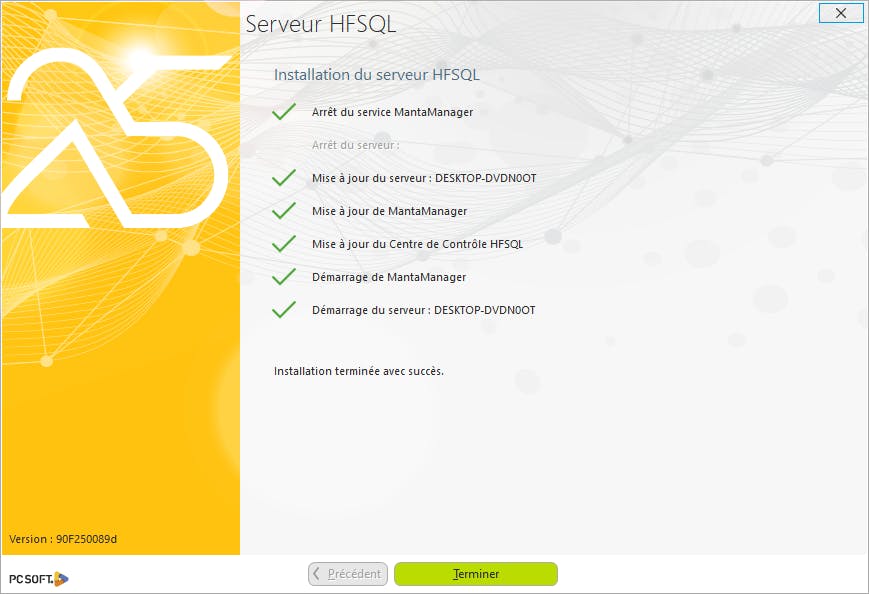
Task: Click the Terminer button to finish installation
Action: (x=476, y=573)
